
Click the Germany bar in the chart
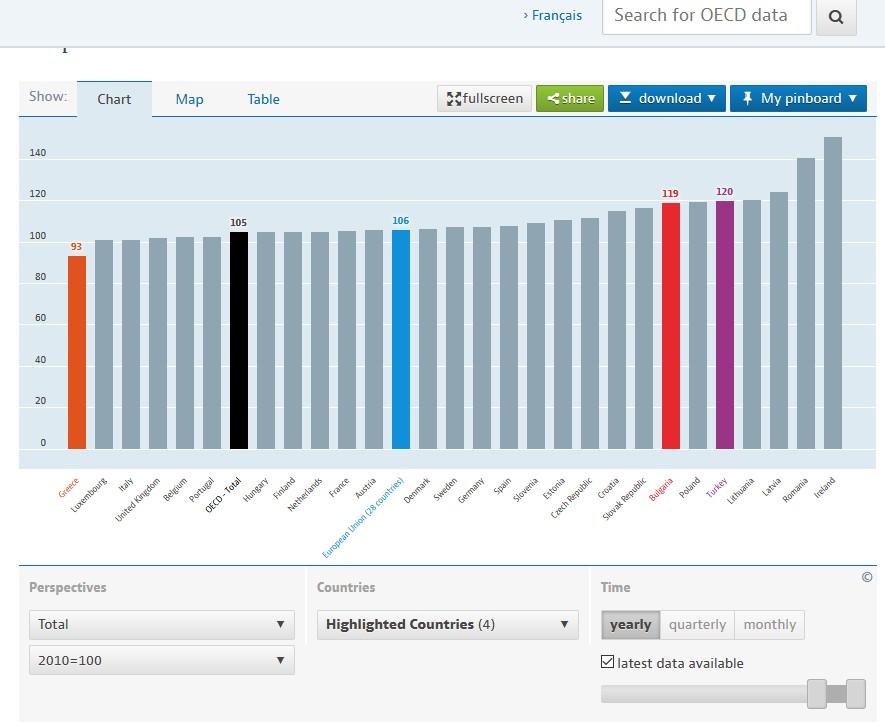tap(481, 338)
